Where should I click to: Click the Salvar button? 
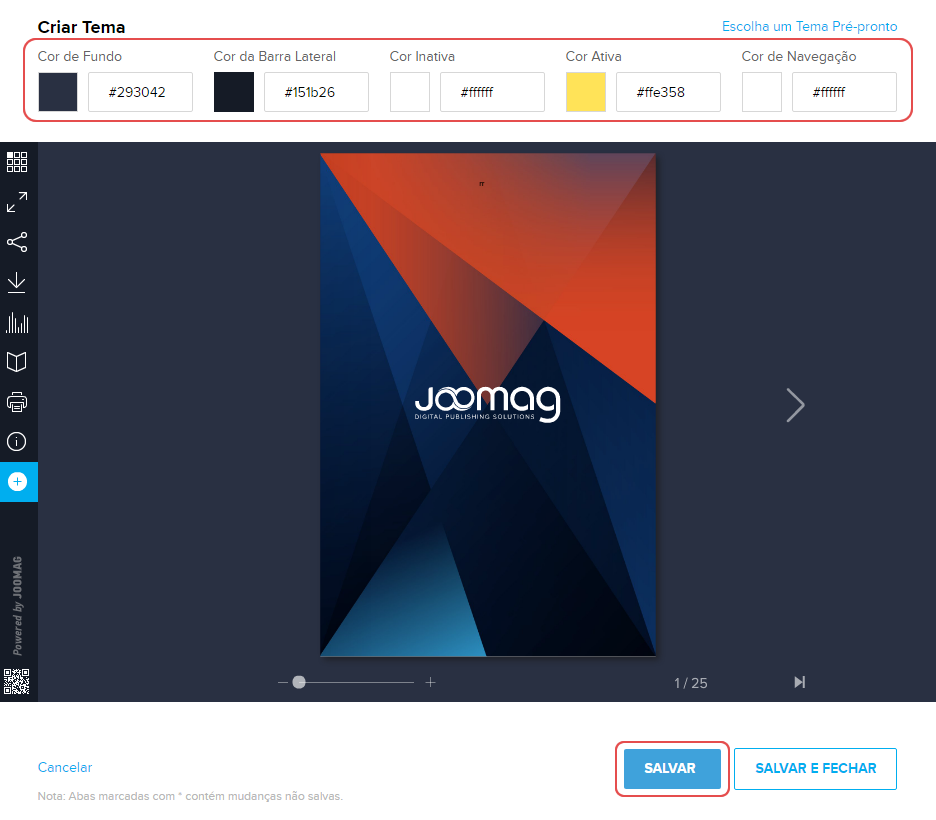(670, 769)
